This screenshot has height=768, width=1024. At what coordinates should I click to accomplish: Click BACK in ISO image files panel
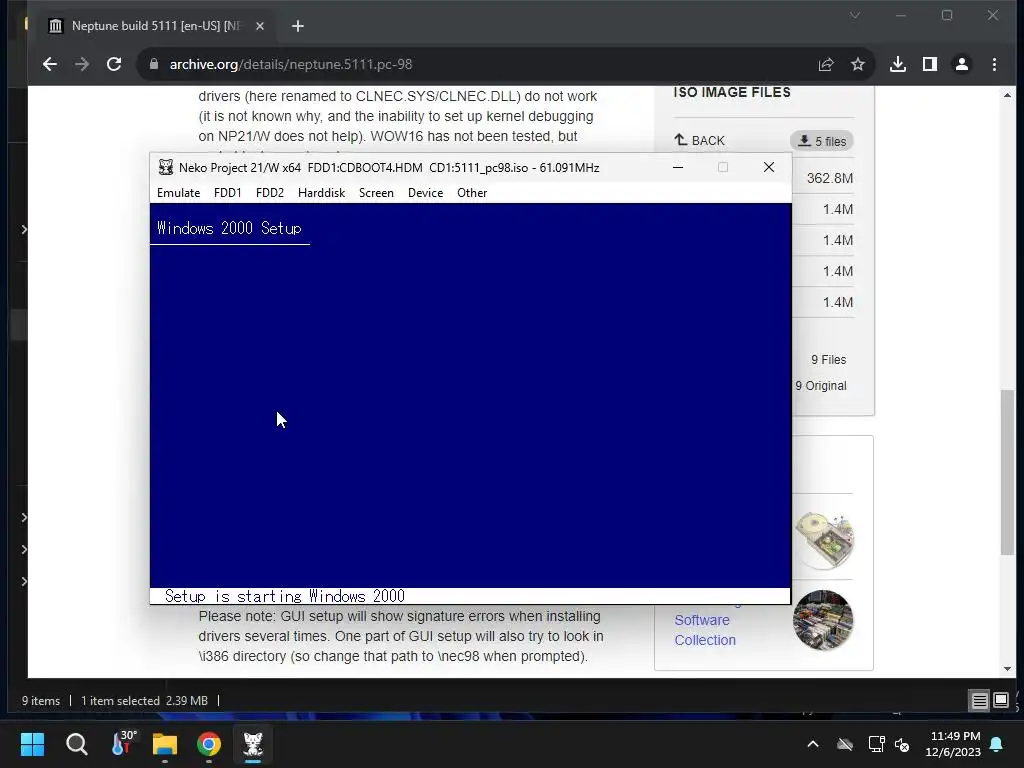[x=699, y=140]
